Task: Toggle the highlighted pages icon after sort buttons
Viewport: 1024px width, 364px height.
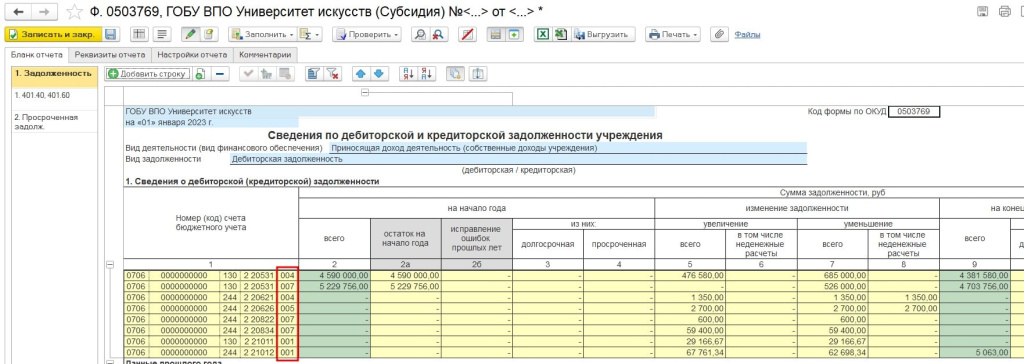Action: (455, 74)
